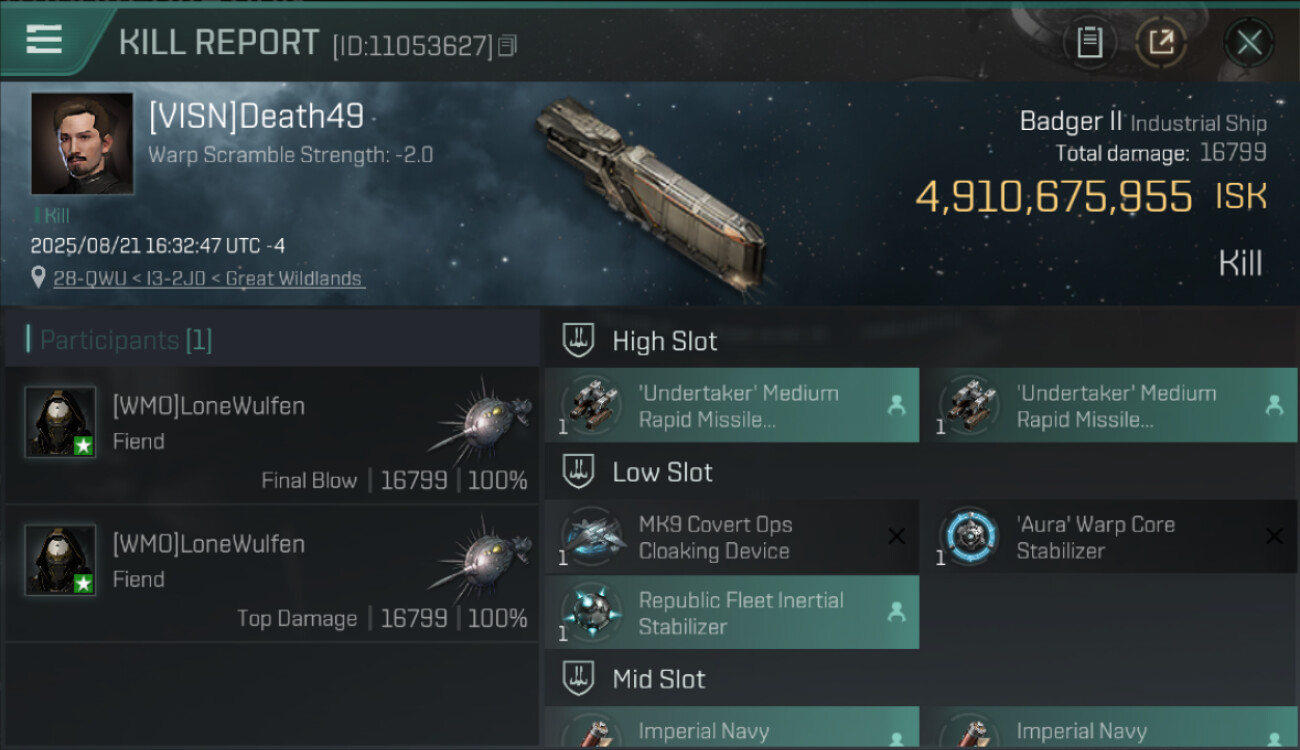Click the MK9 Covert Ops Cloaking Device icon
The image size is (1300, 750).
point(593,537)
